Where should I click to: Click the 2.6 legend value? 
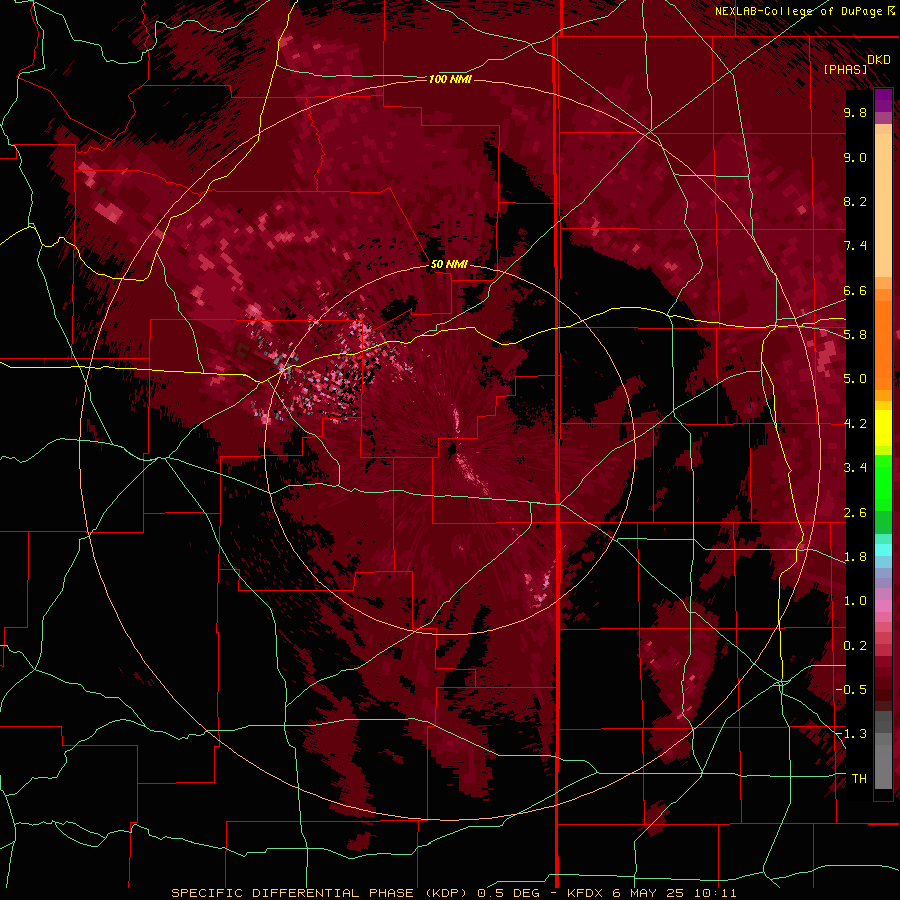[855, 513]
